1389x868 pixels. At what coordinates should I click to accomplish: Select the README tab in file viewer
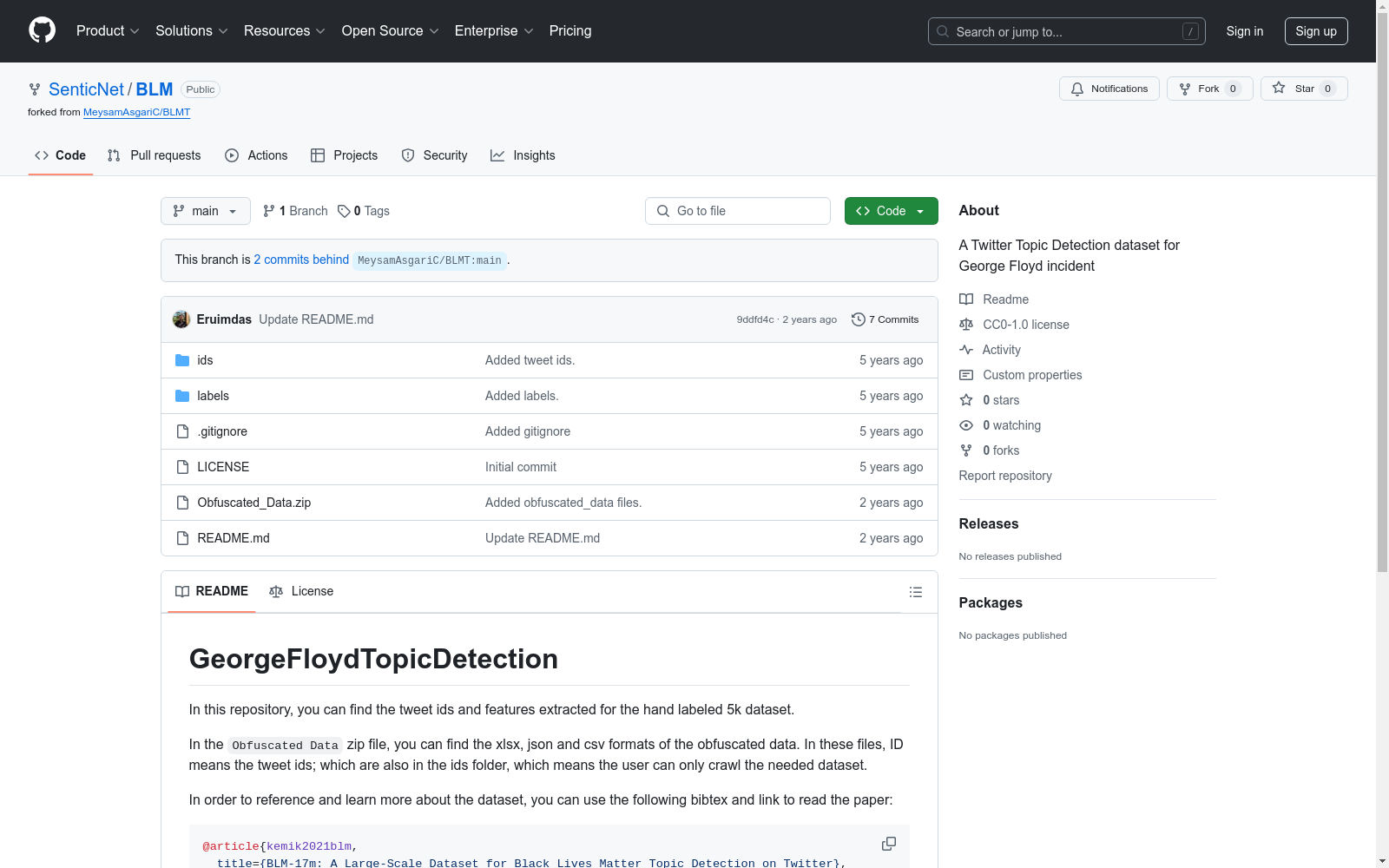coord(212,591)
